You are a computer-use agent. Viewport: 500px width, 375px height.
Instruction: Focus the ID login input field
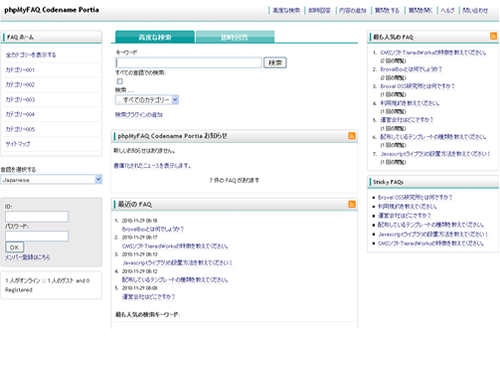(37, 217)
